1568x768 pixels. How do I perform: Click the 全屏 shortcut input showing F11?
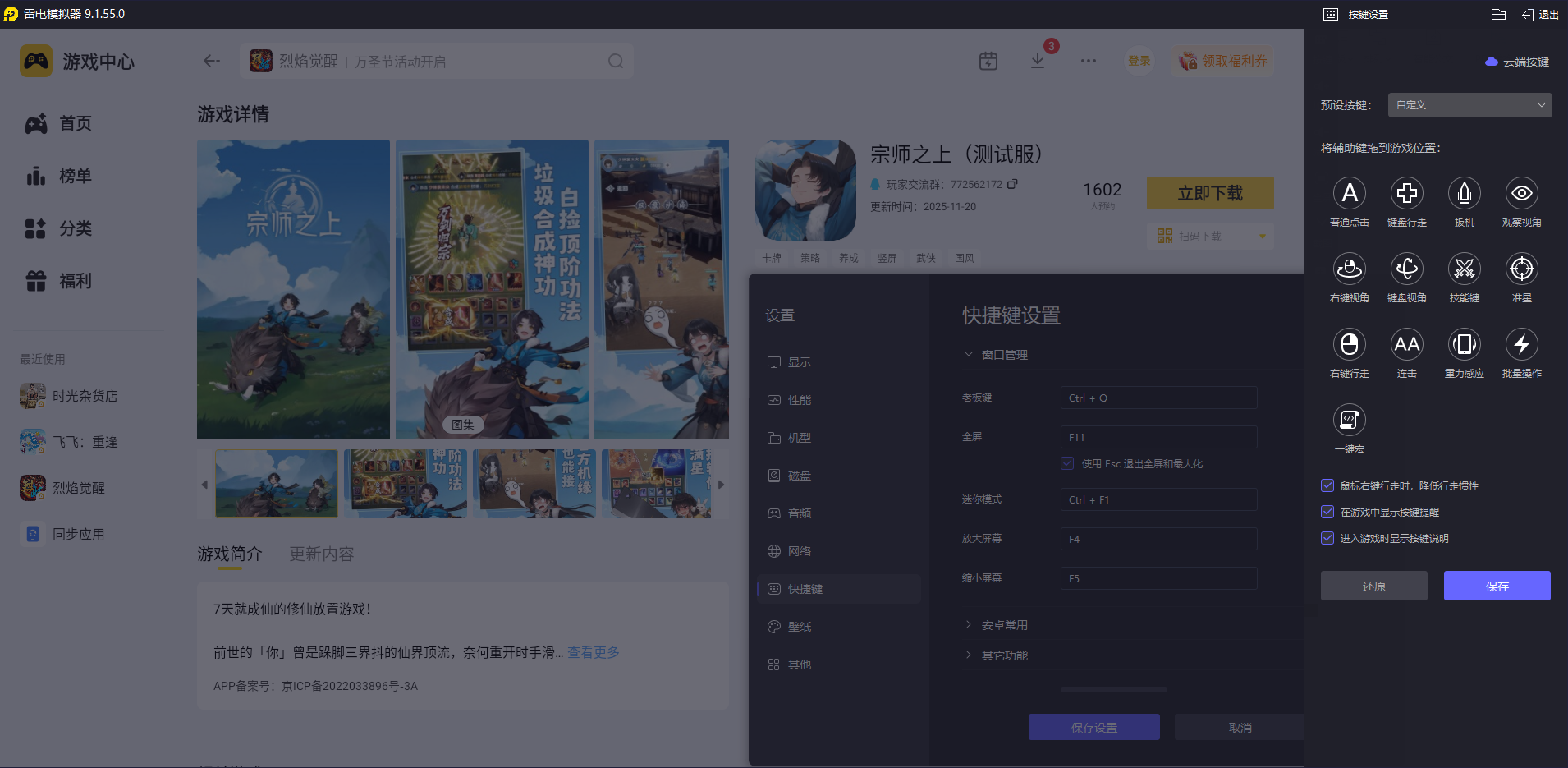1158,437
